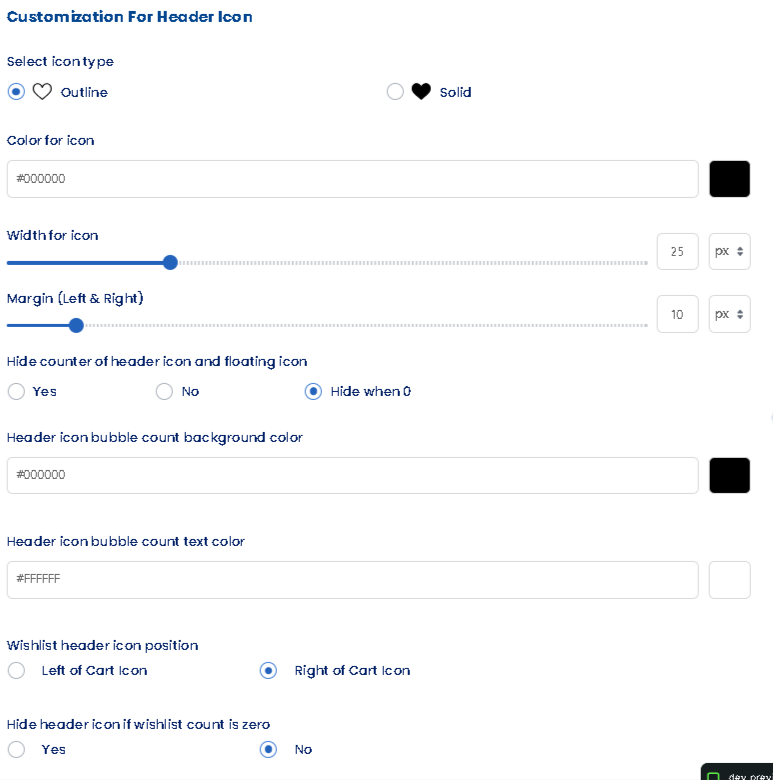The height and width of the screenshot is (780, 773).
Task: Open bubble count background color swatch
Action: point(729,475)
